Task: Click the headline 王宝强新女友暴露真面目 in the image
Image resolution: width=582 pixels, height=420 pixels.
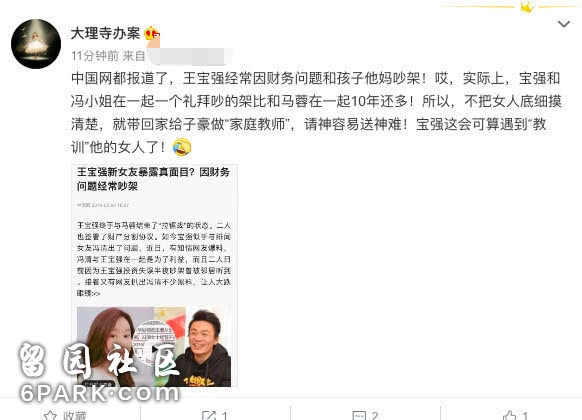Action: pos(136,172)
